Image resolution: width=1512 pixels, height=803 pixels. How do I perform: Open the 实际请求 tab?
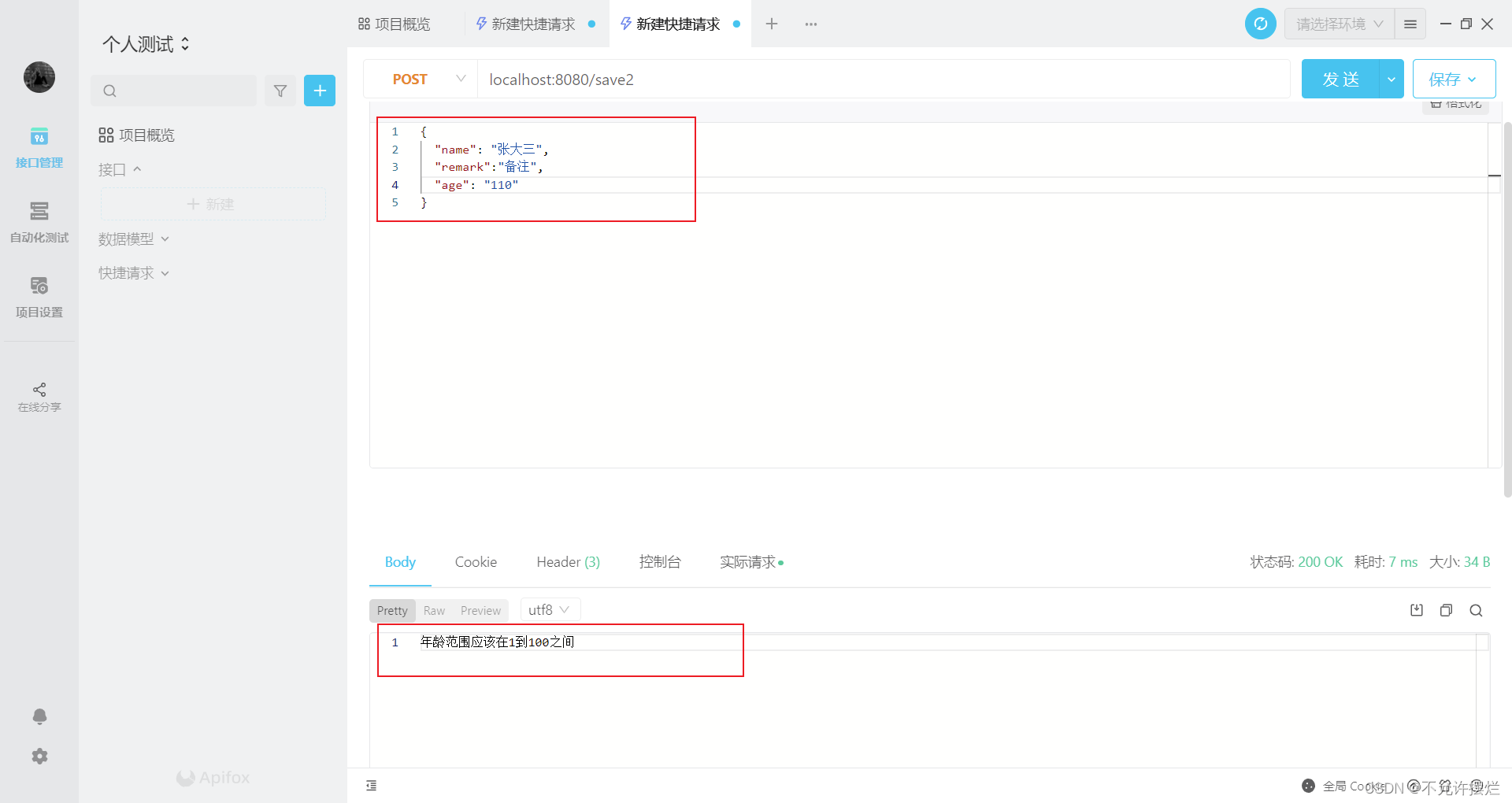[x=751, y=562]
